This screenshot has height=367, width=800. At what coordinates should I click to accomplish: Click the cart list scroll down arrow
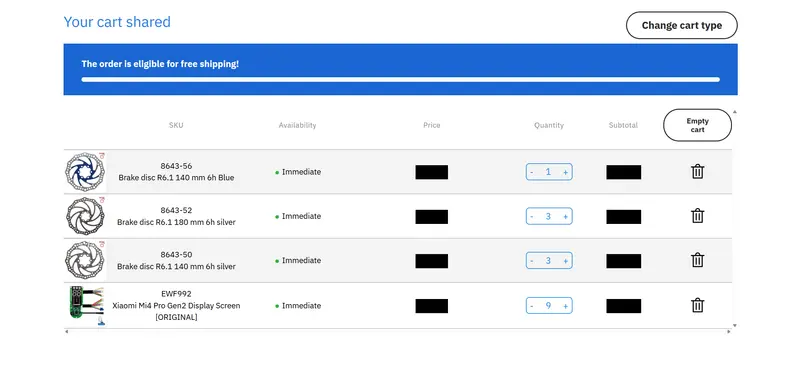735,325
